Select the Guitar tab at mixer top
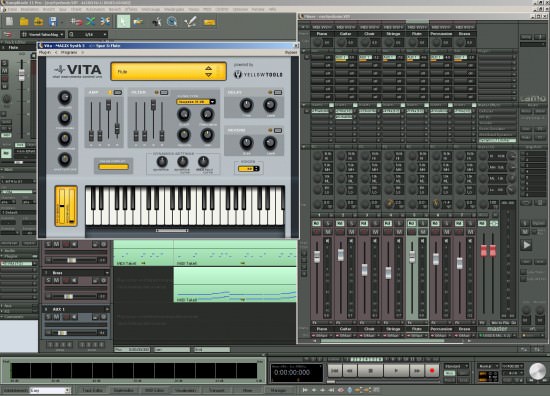 [x=346, y=34]
